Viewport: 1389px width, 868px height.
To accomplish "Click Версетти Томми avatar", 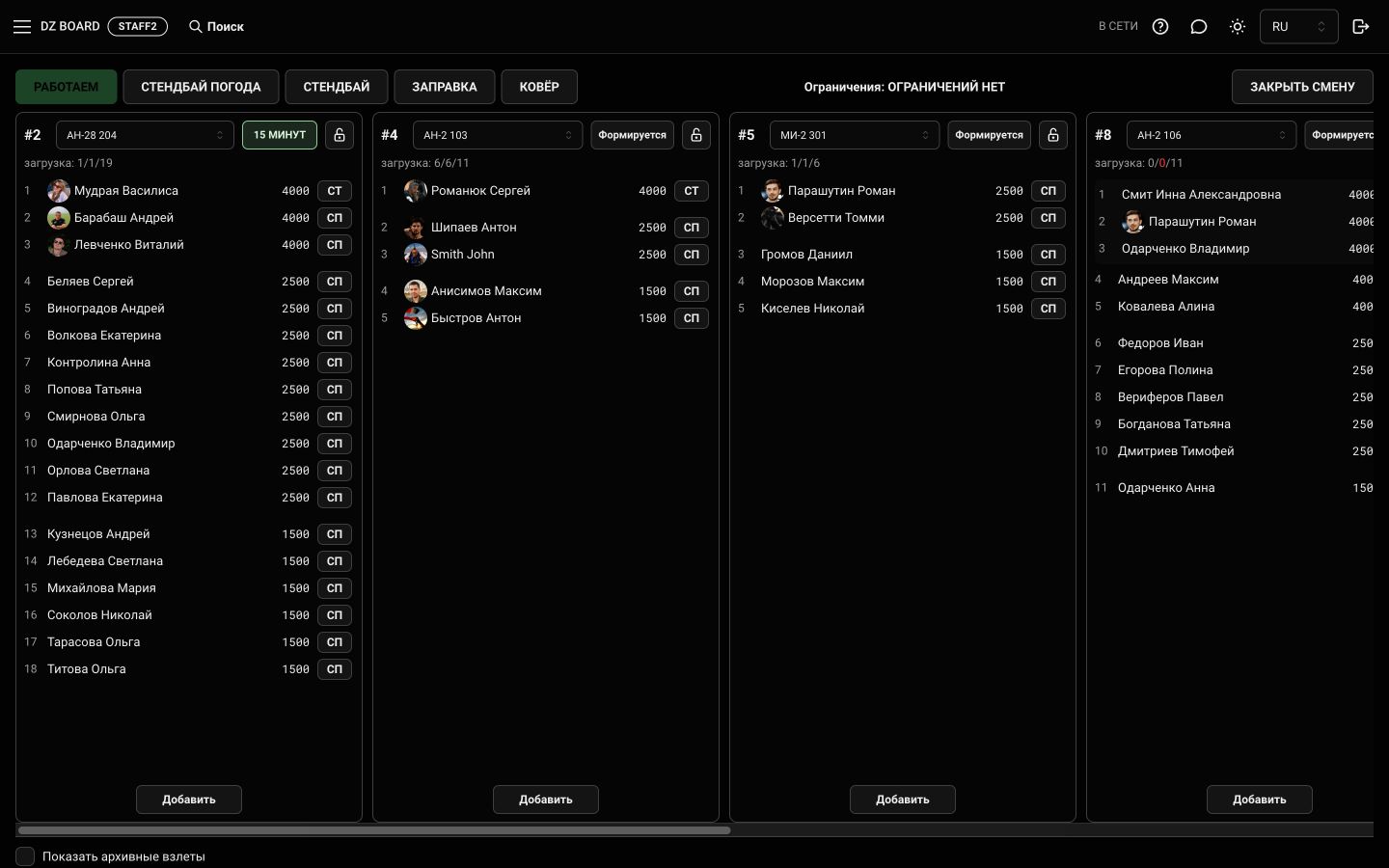I will (773, 218).
